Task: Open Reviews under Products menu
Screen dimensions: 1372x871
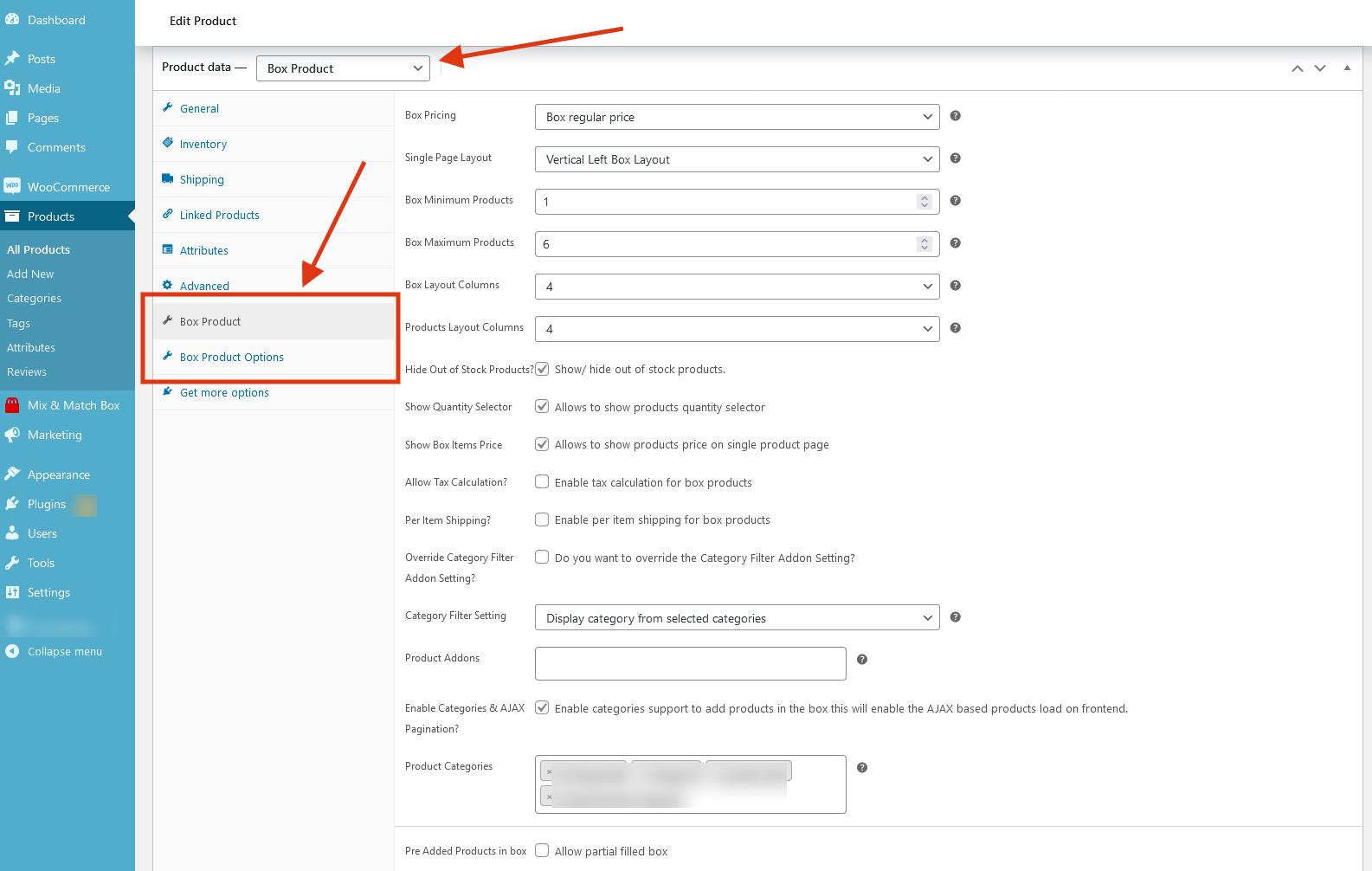Action: coord(27,371)
